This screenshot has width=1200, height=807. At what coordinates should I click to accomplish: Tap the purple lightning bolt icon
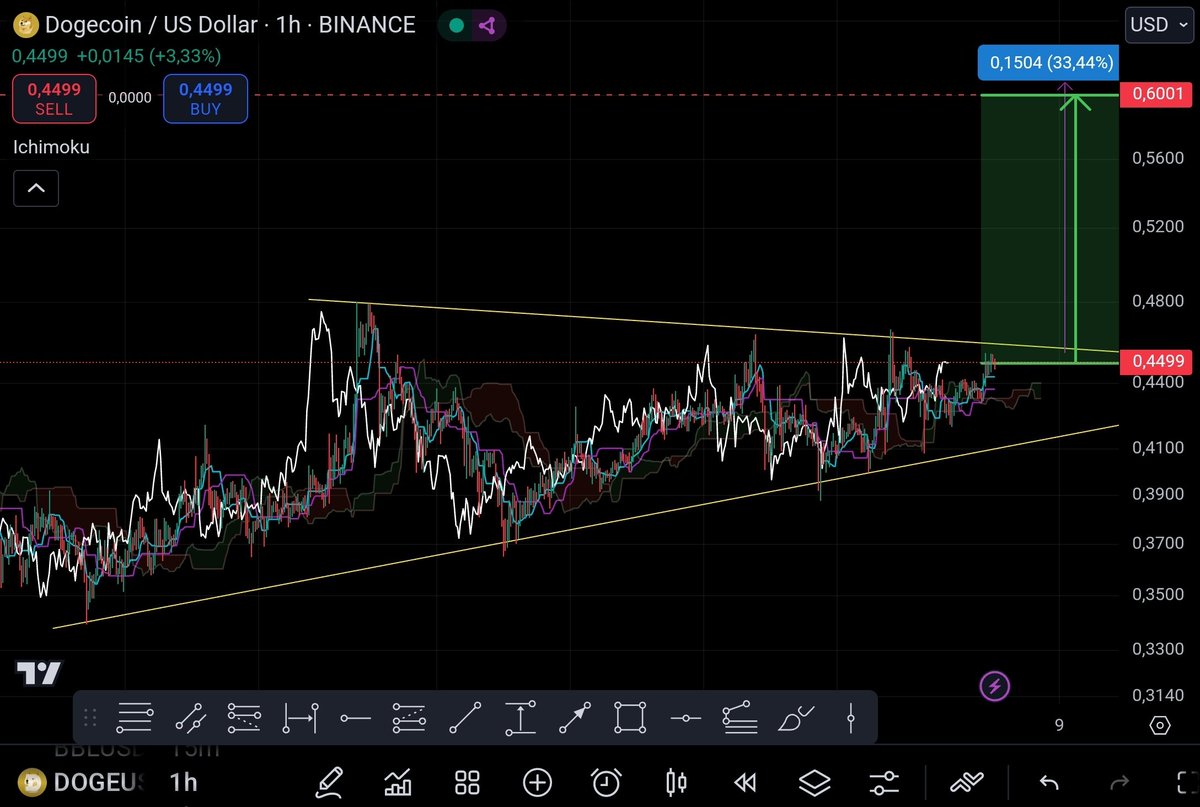[994, 686]
